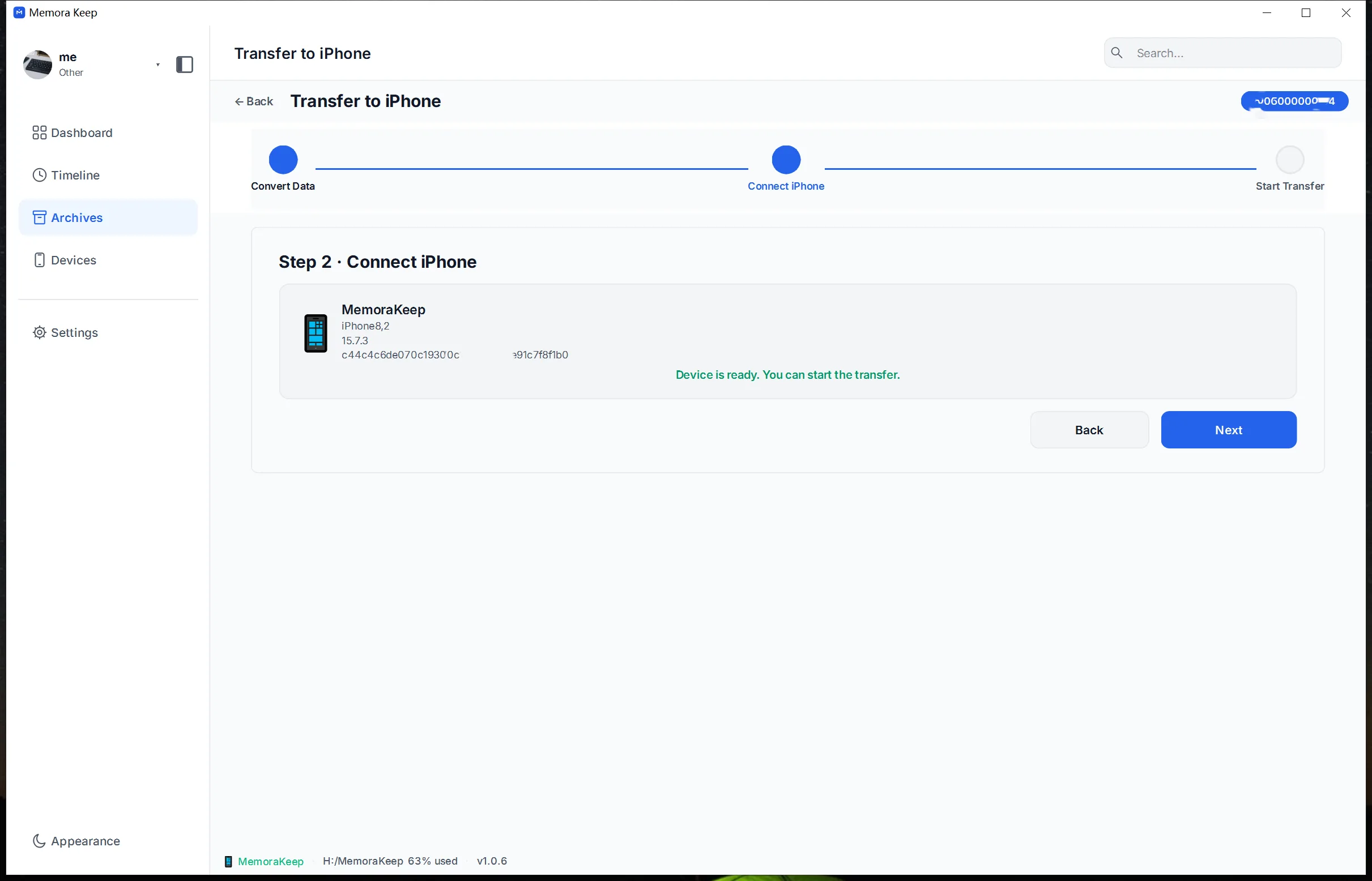Maximize the Memora Keep window
This screenshot has height=881, width=1372.
1306,12
